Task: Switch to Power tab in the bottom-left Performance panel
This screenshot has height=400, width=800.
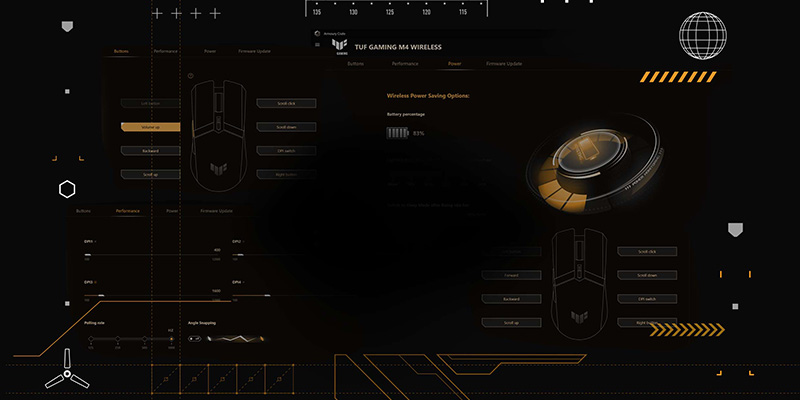Action: (172, 211)
